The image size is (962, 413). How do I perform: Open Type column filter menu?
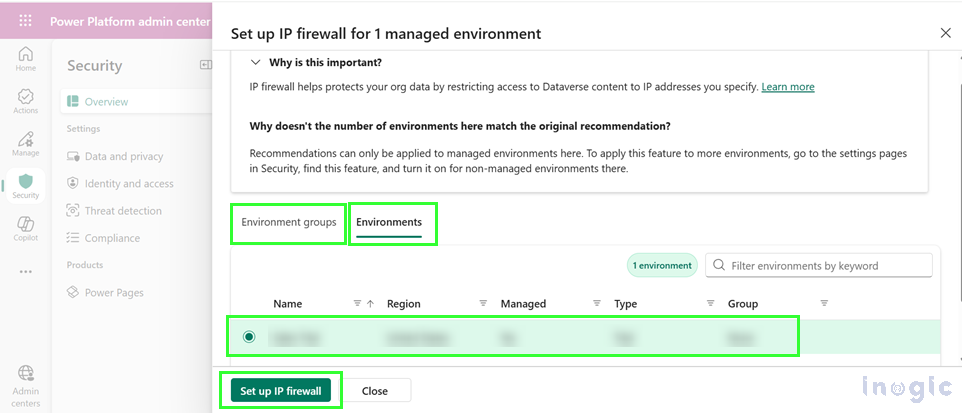point(710,303)
